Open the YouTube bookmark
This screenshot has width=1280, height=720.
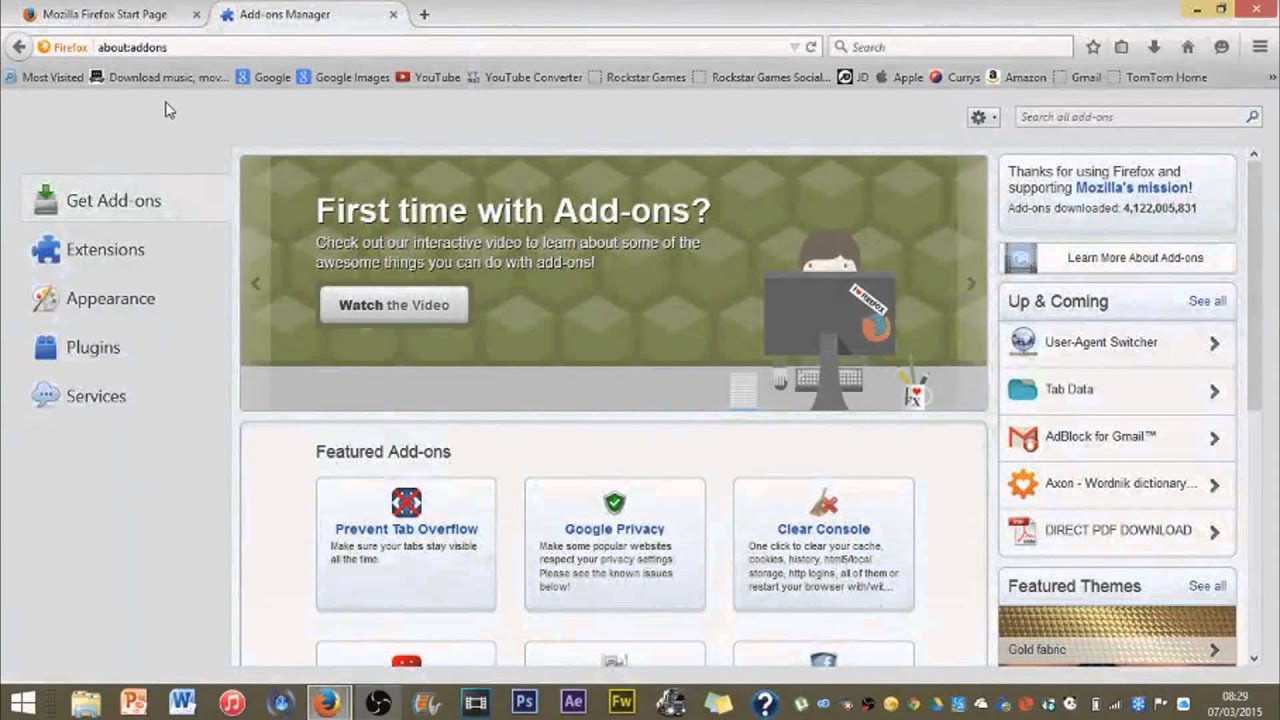(x=428, y=77)
